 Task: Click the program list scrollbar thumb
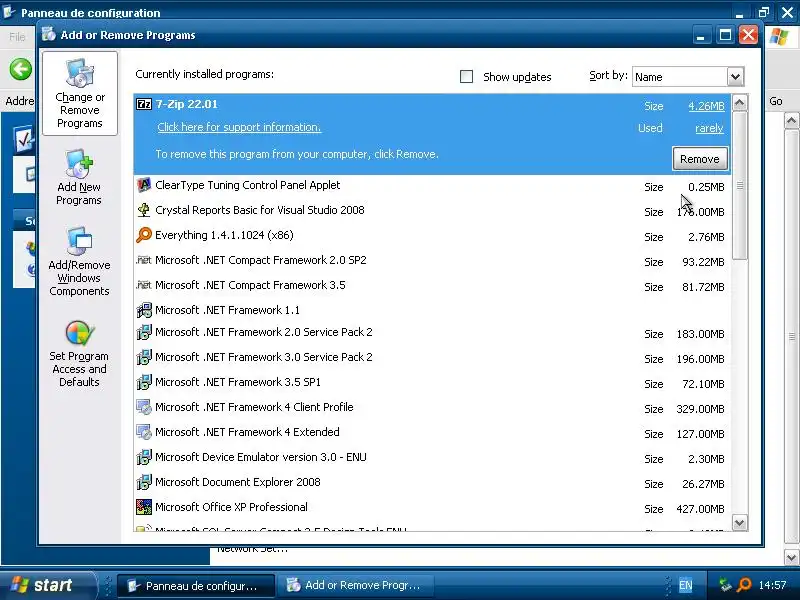tap(740, 186)
